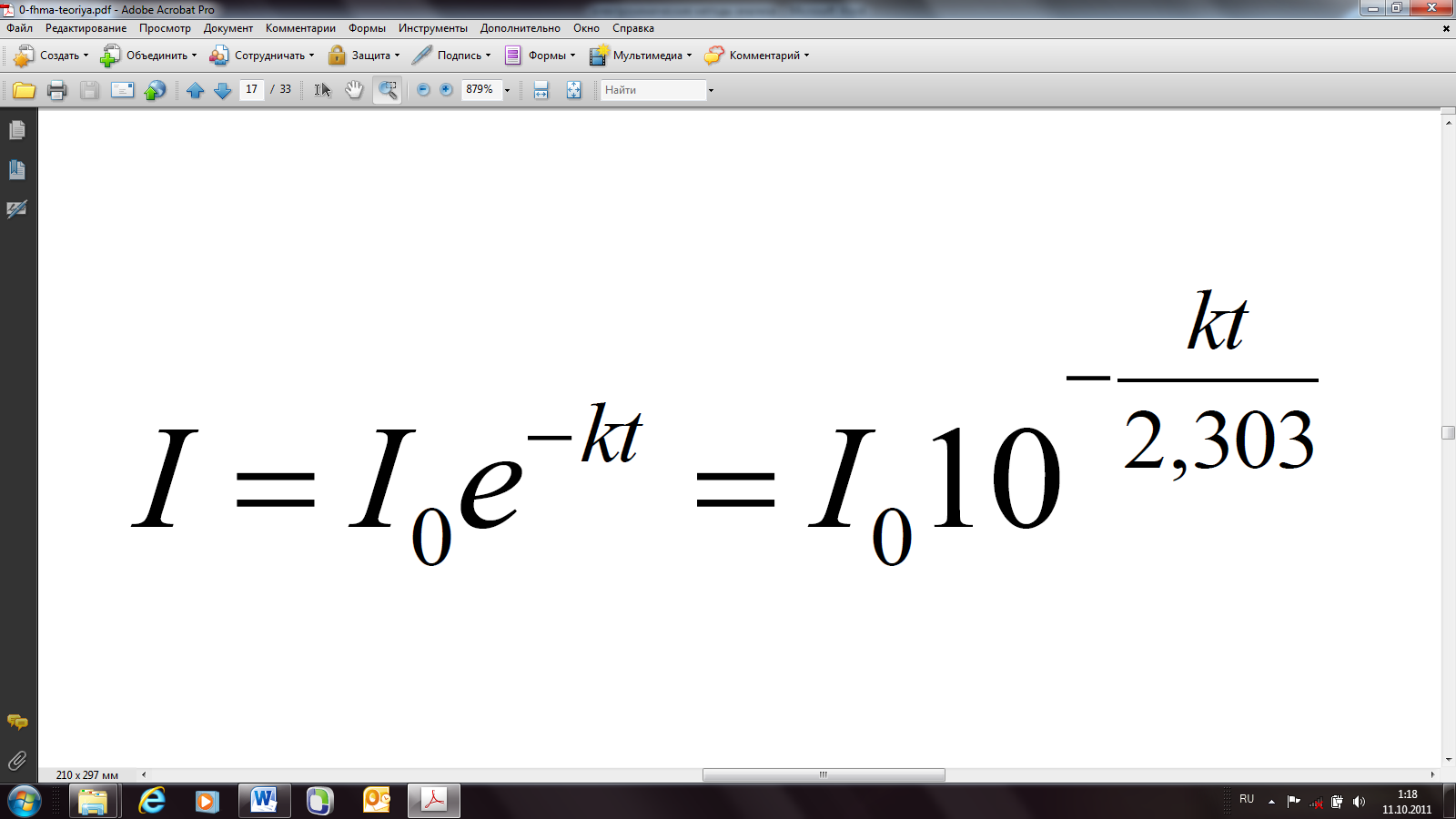Click the Protection padlock icon
Viewport: 1456px width, 819px height.
pyautogui.click(x=337, y=56)
